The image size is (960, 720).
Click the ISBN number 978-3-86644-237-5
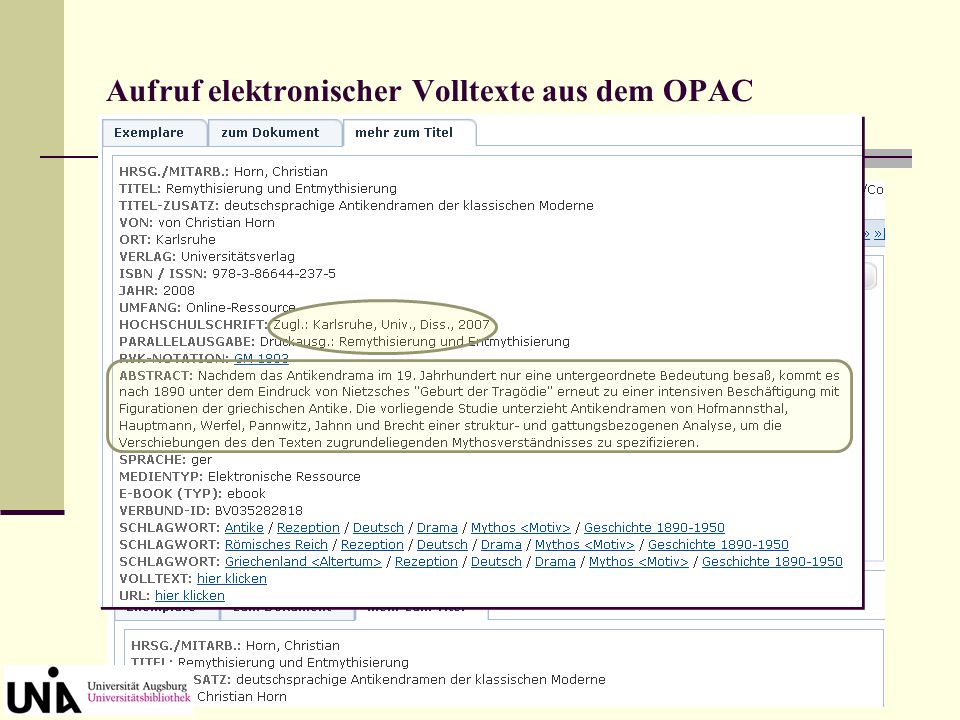click(x=274, y=274)
